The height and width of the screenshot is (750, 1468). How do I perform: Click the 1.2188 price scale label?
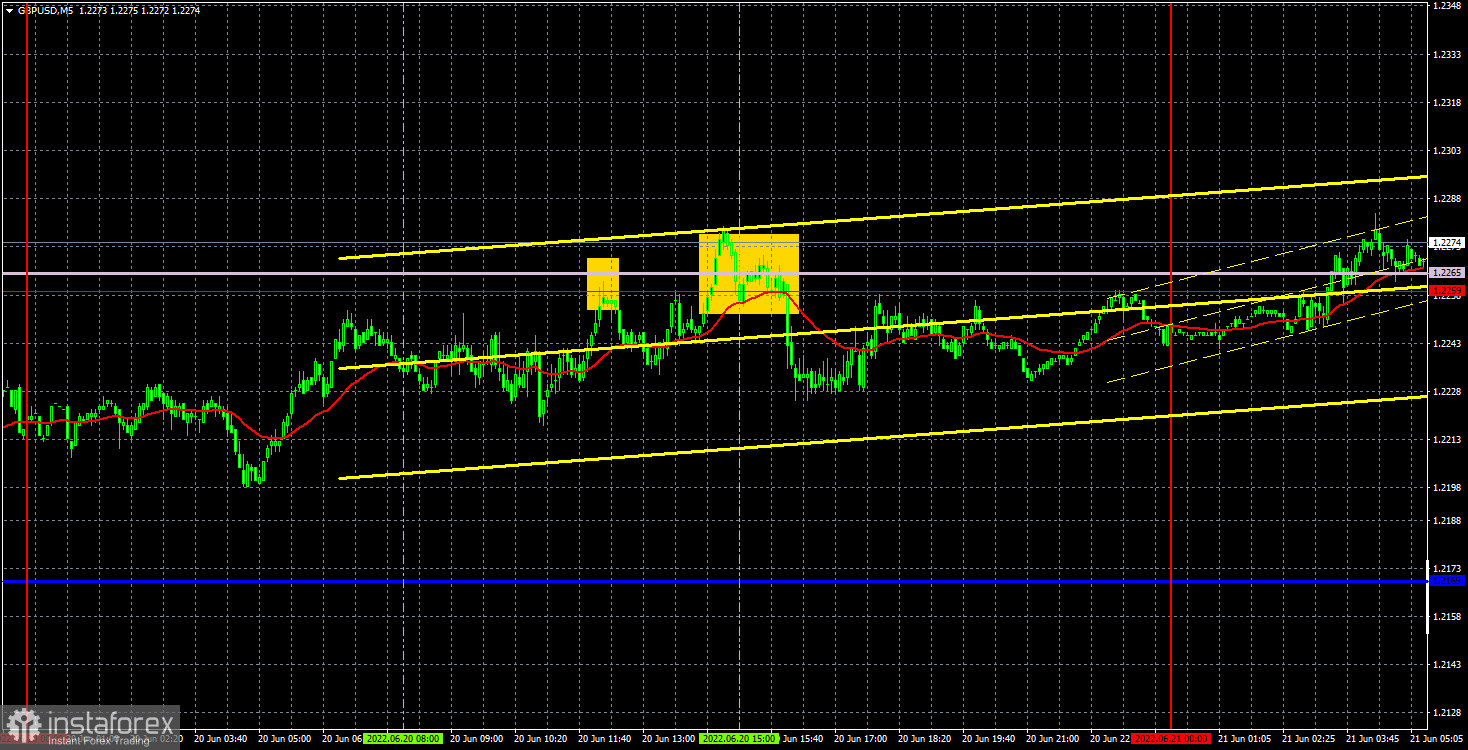(1447, 521)
